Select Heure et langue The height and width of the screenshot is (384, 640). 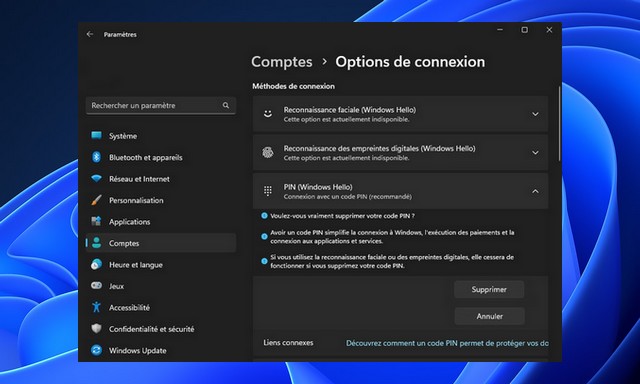tap(161, 265)
